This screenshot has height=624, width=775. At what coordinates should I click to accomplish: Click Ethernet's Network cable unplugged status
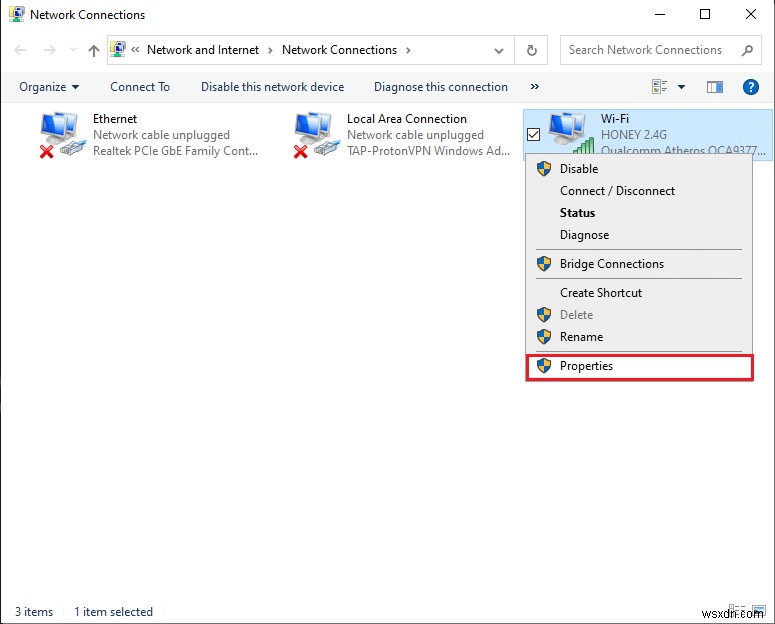[x=161, y=135]
